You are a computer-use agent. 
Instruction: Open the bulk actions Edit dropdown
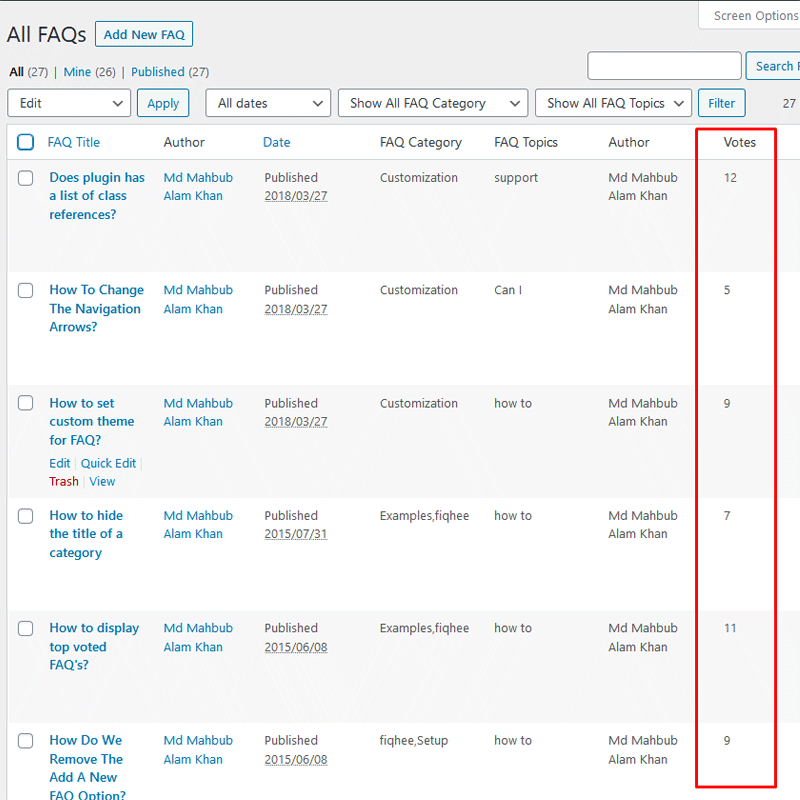click(x=69, y=103)
